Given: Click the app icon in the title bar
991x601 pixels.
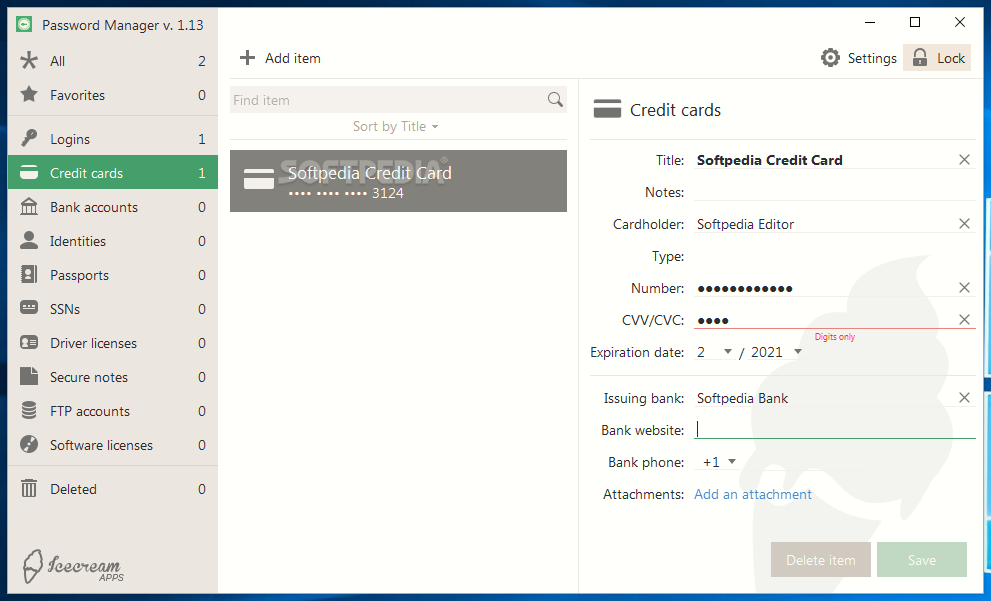Looking at the screenshot, I should pos(24,25).
